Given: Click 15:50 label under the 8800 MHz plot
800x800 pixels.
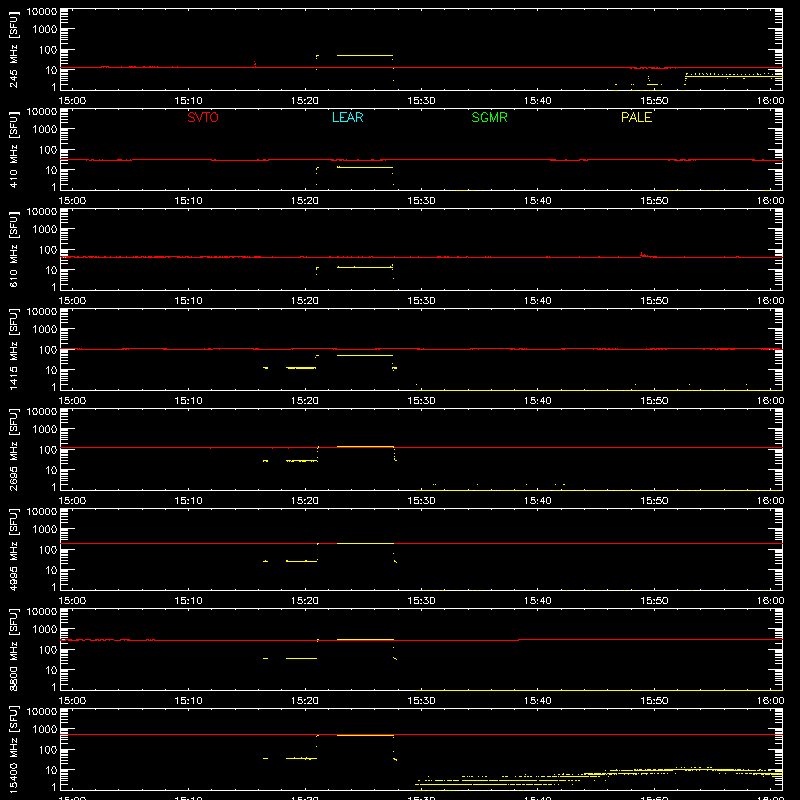Looking at the screenshot, I should click(654, 701).
